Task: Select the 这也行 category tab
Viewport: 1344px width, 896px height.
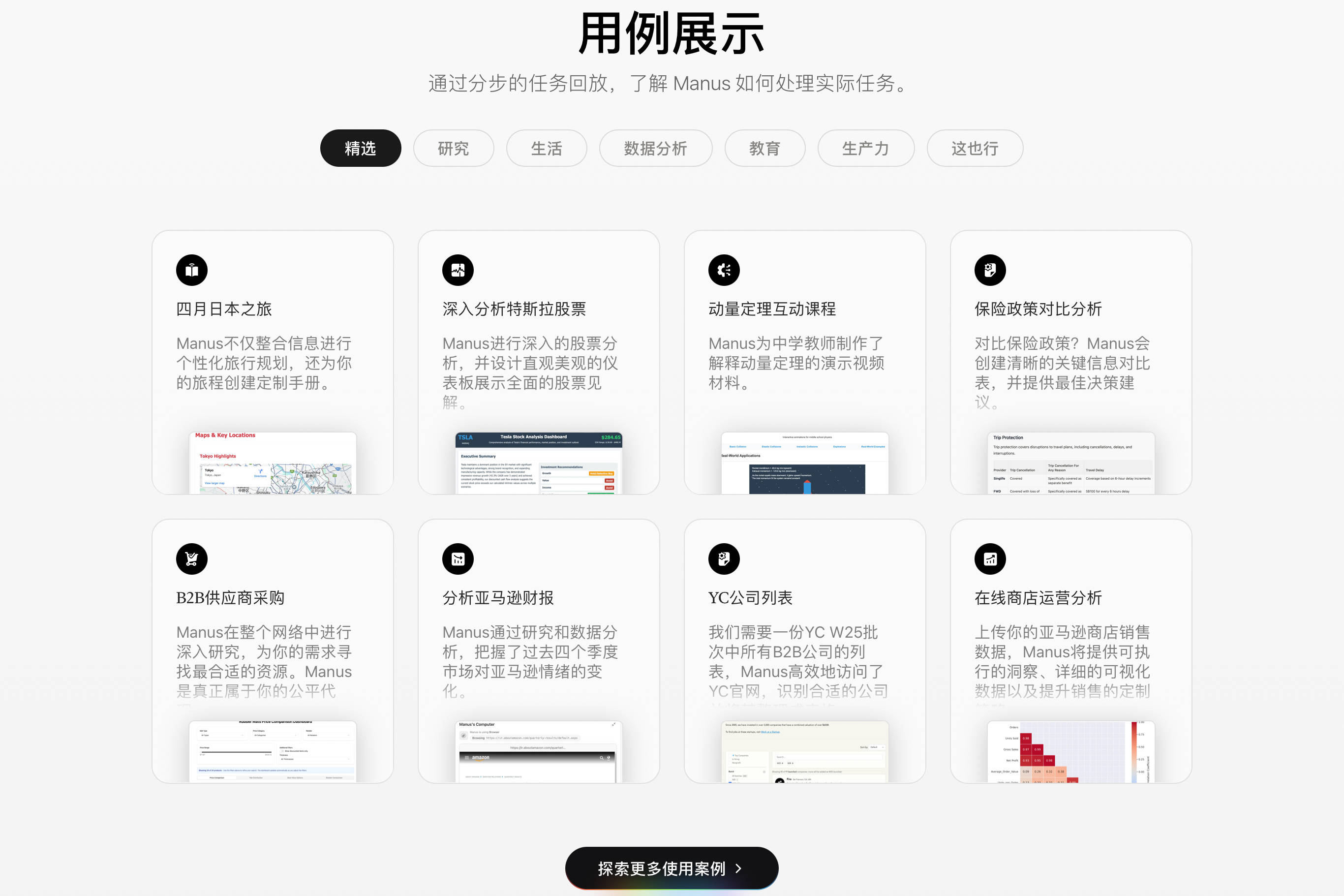Action: [x=975, y=148]
